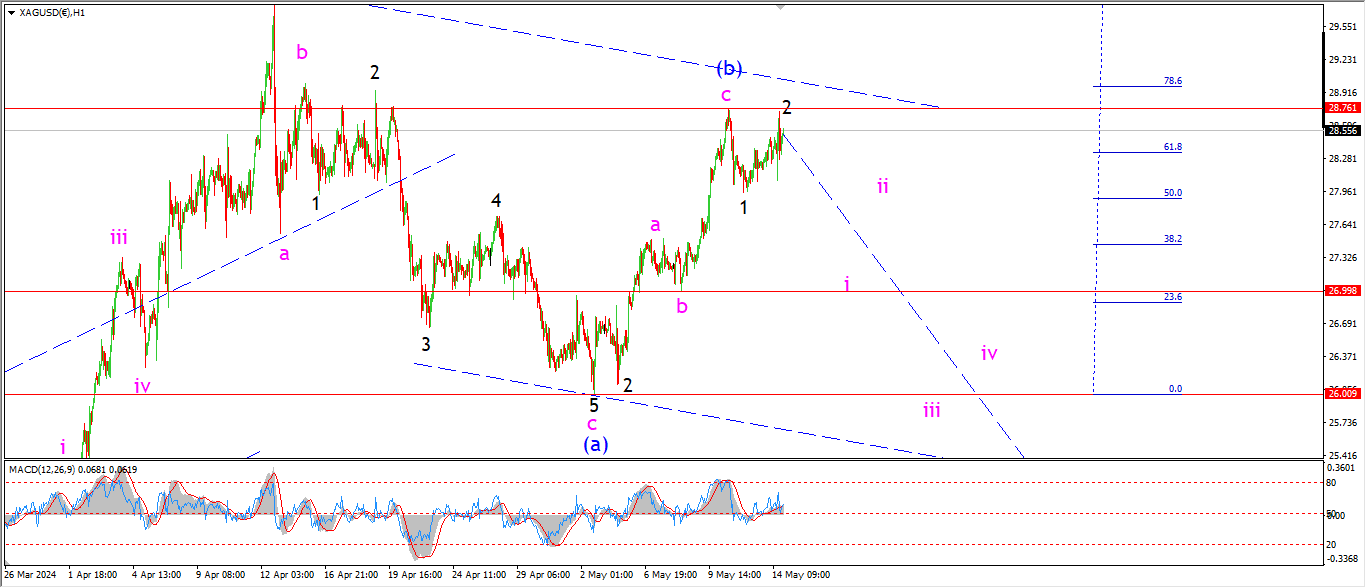Select the 78.6 Fibonacci level label
The image size is (1366, 588).
pos(1173,81)
